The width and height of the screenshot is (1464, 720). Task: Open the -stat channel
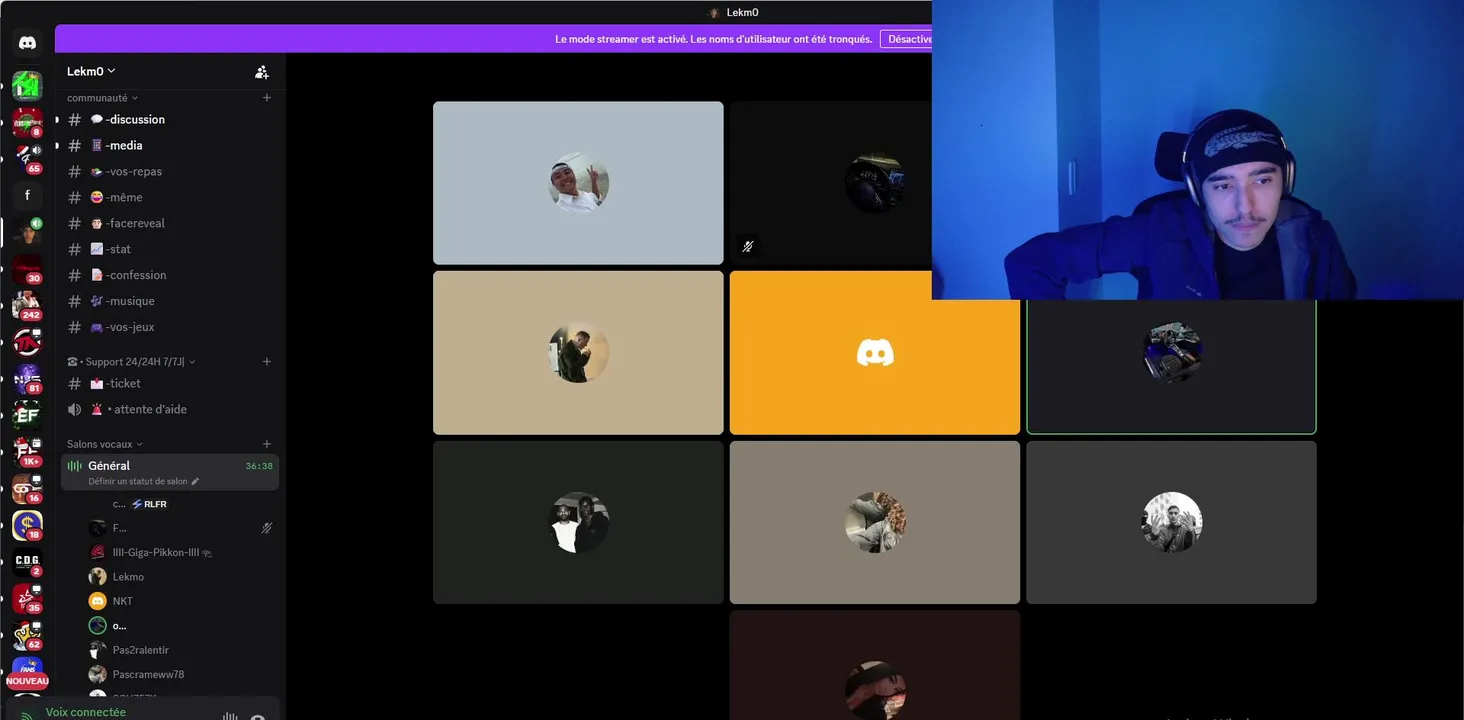(170, 249)
